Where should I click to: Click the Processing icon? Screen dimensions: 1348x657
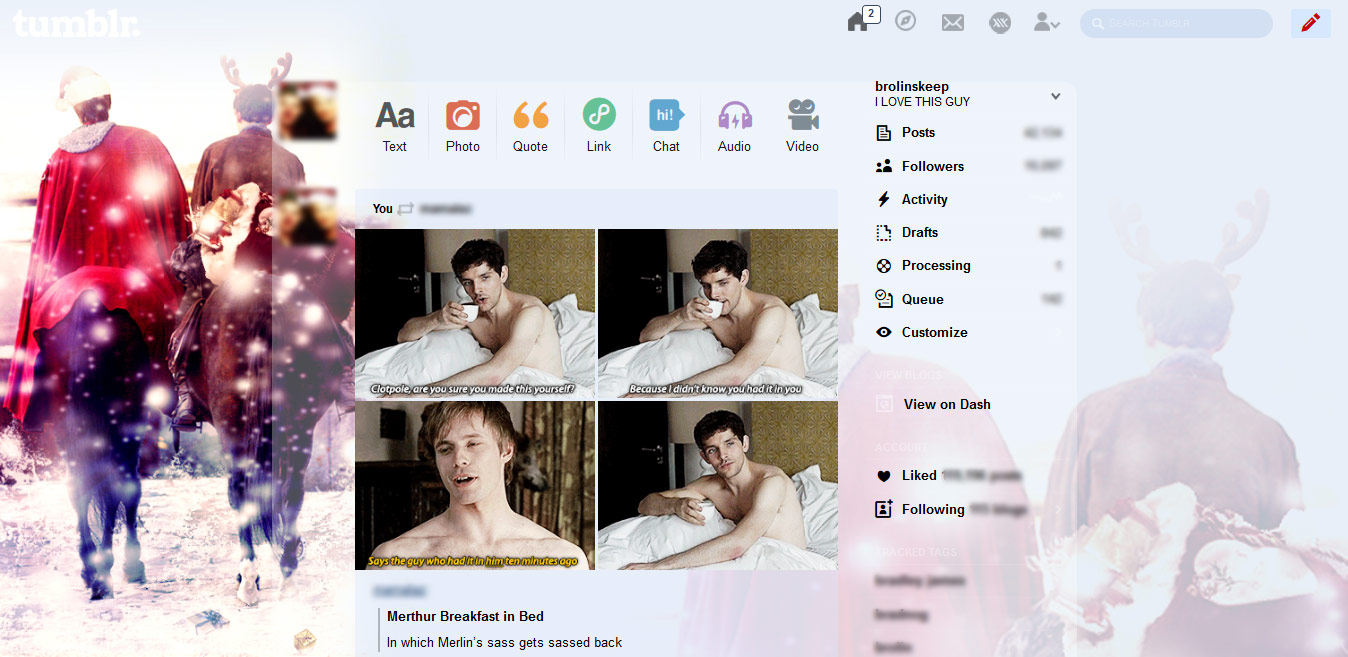coord(883,266)
